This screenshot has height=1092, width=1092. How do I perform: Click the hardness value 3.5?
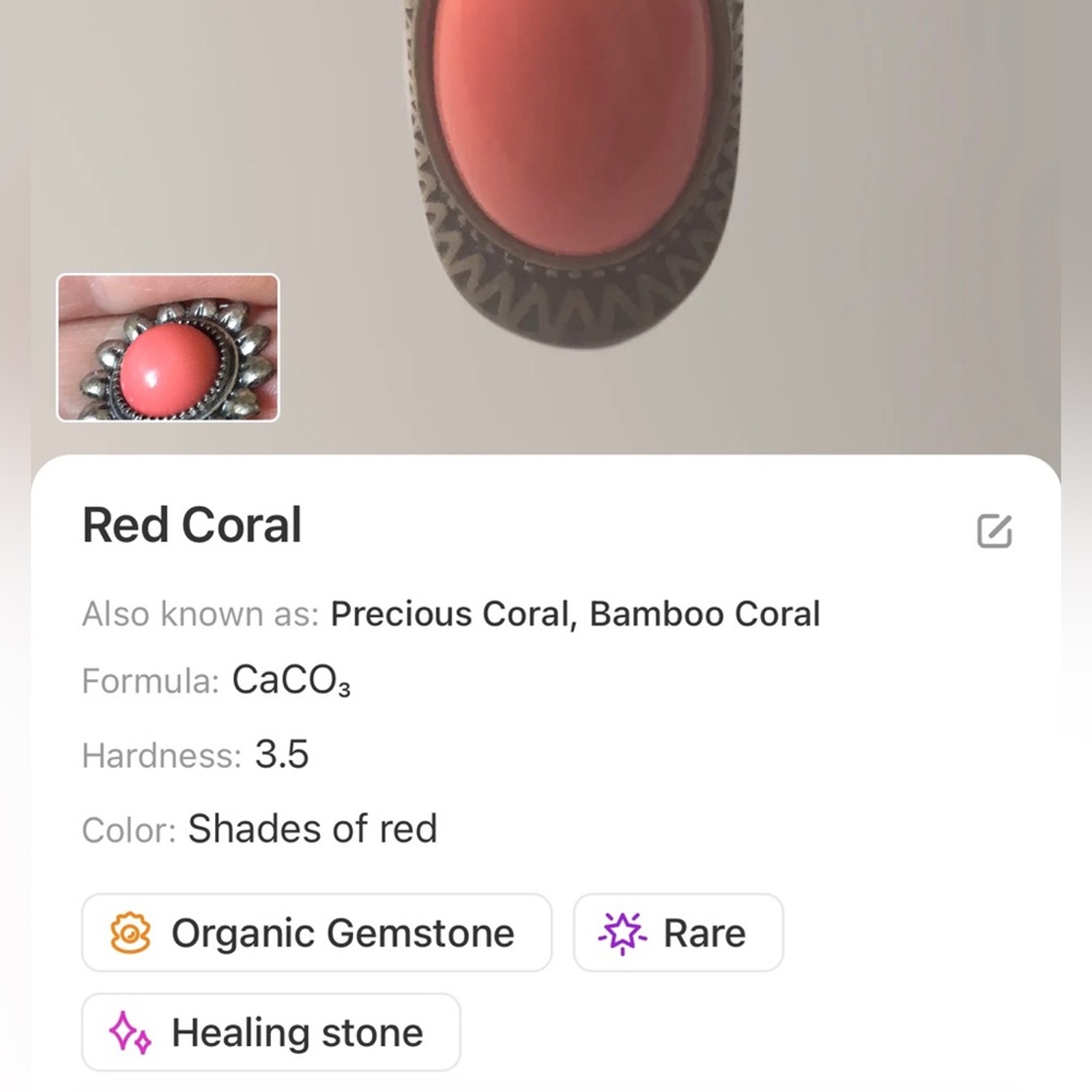[282, 754]
